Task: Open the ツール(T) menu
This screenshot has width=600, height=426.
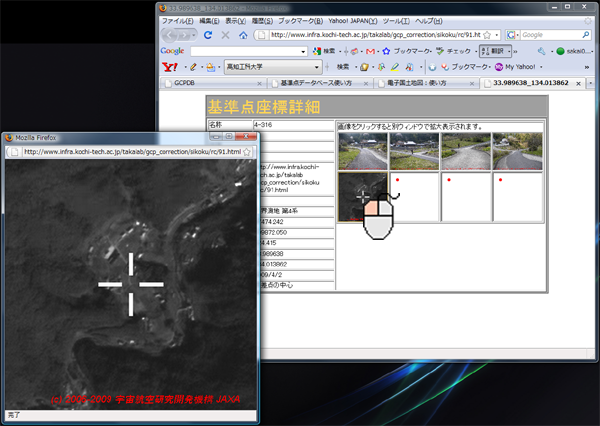Action: [394, 20]
